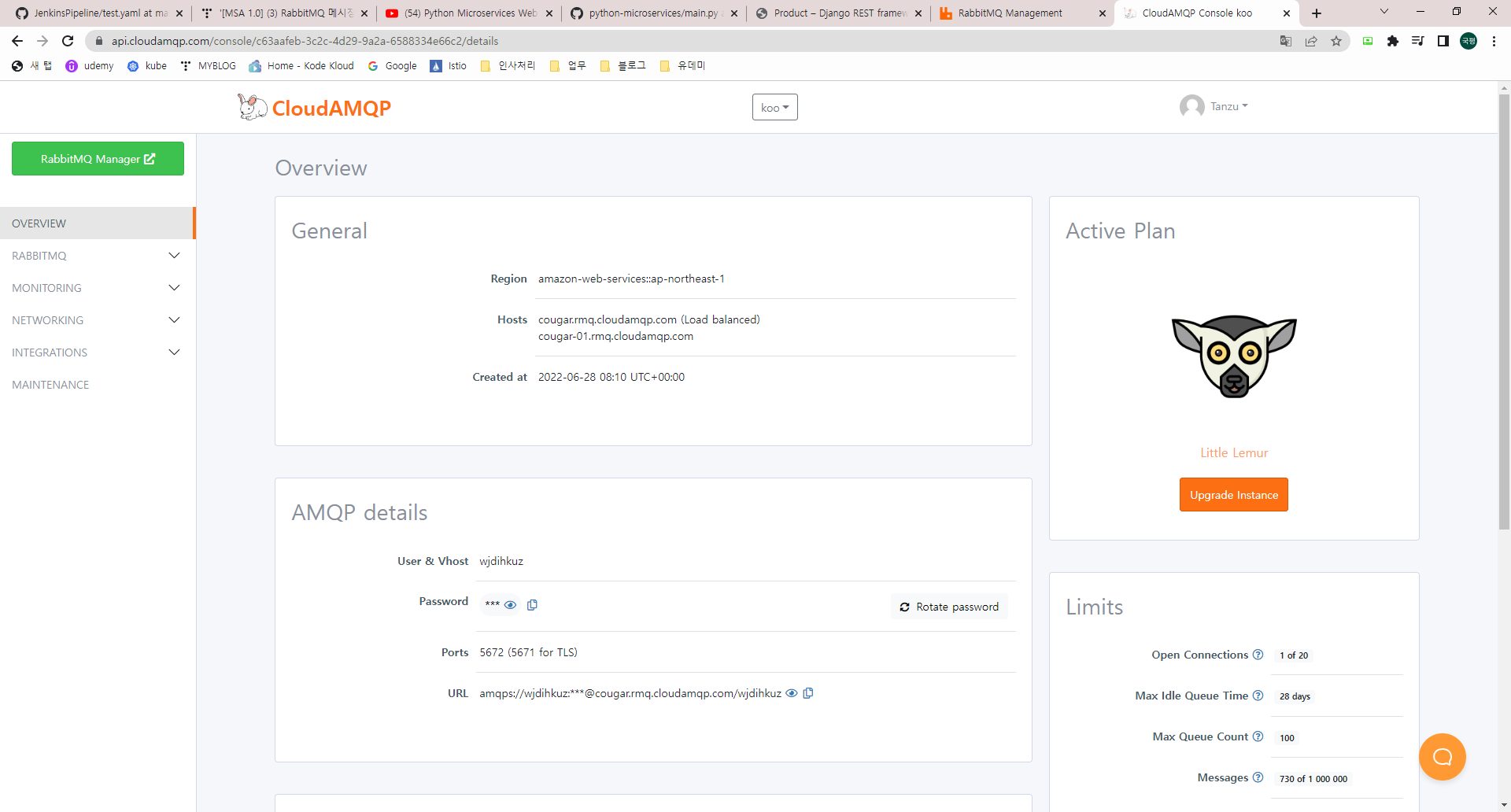Click the page vertical scrollbar
The width and height of the screenshot is (1511, 812).
tap(1504, 312)
